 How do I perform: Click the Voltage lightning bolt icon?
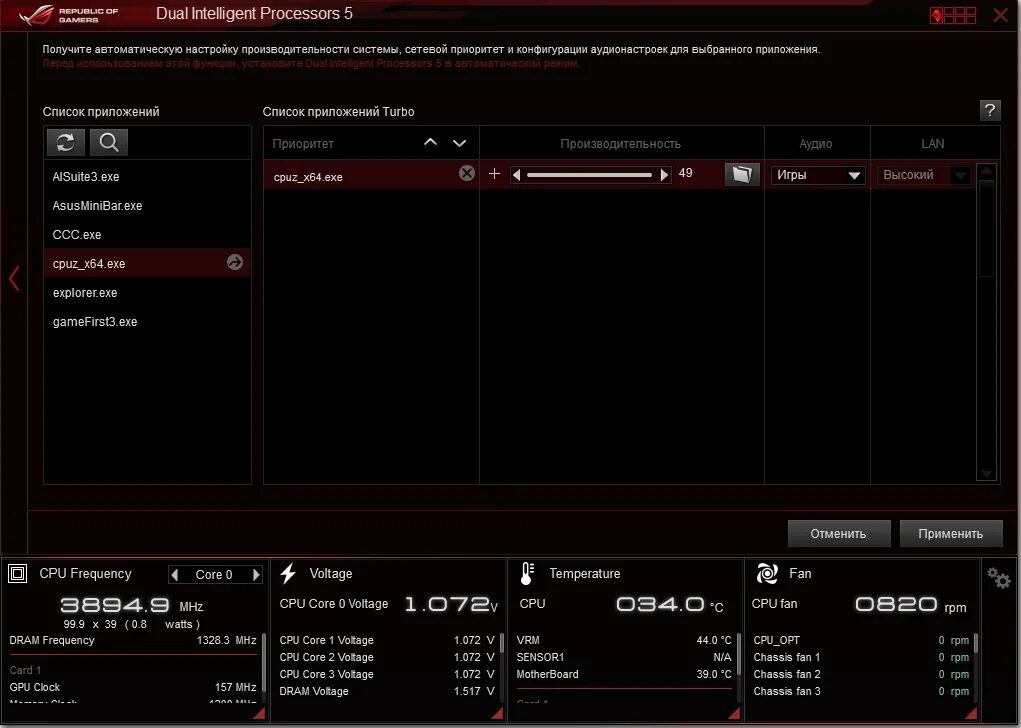[x=288, y=574]
